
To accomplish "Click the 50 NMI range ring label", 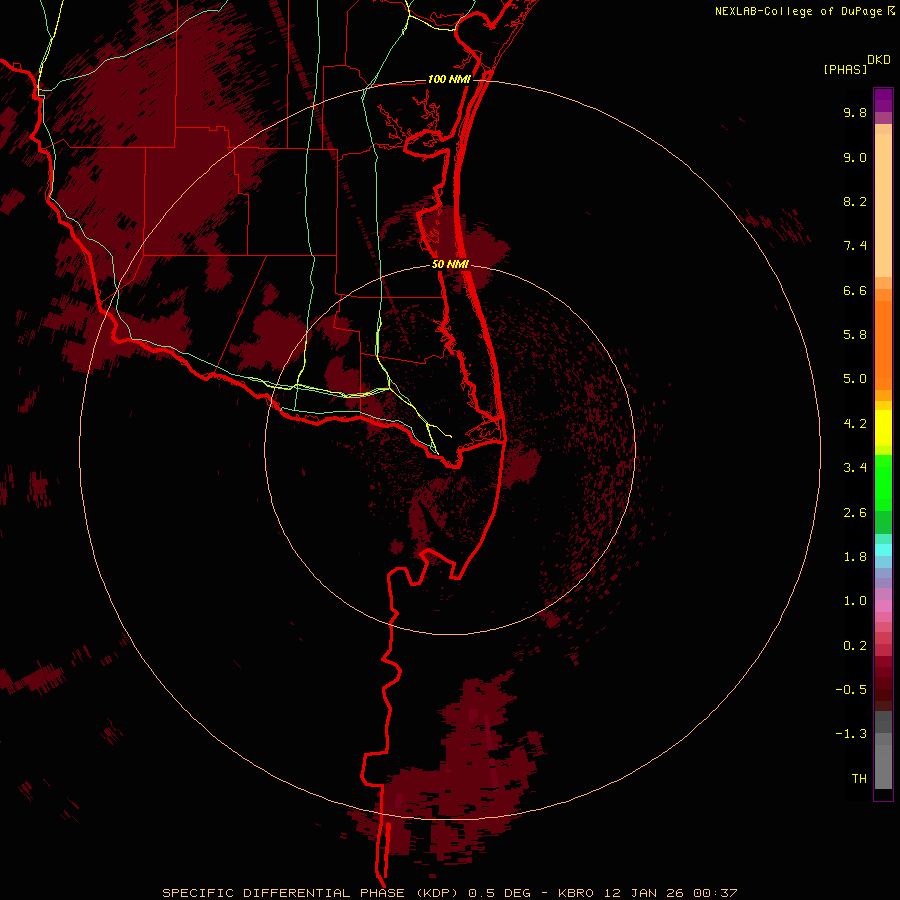I will pos(450,265).
